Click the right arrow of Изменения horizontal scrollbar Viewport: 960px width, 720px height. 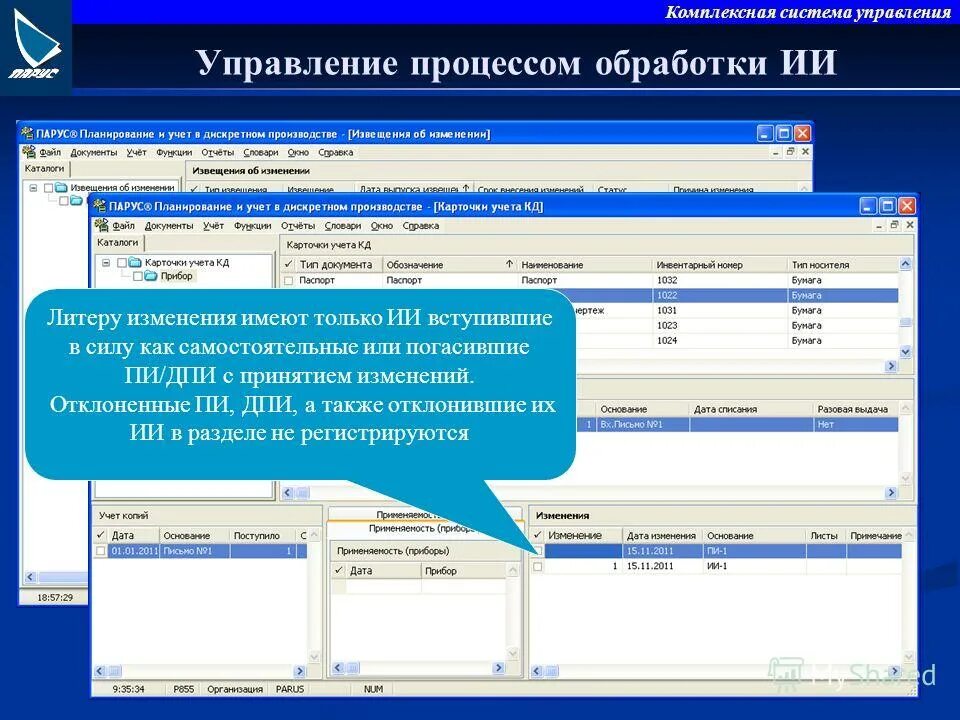(x=897, y=670)
